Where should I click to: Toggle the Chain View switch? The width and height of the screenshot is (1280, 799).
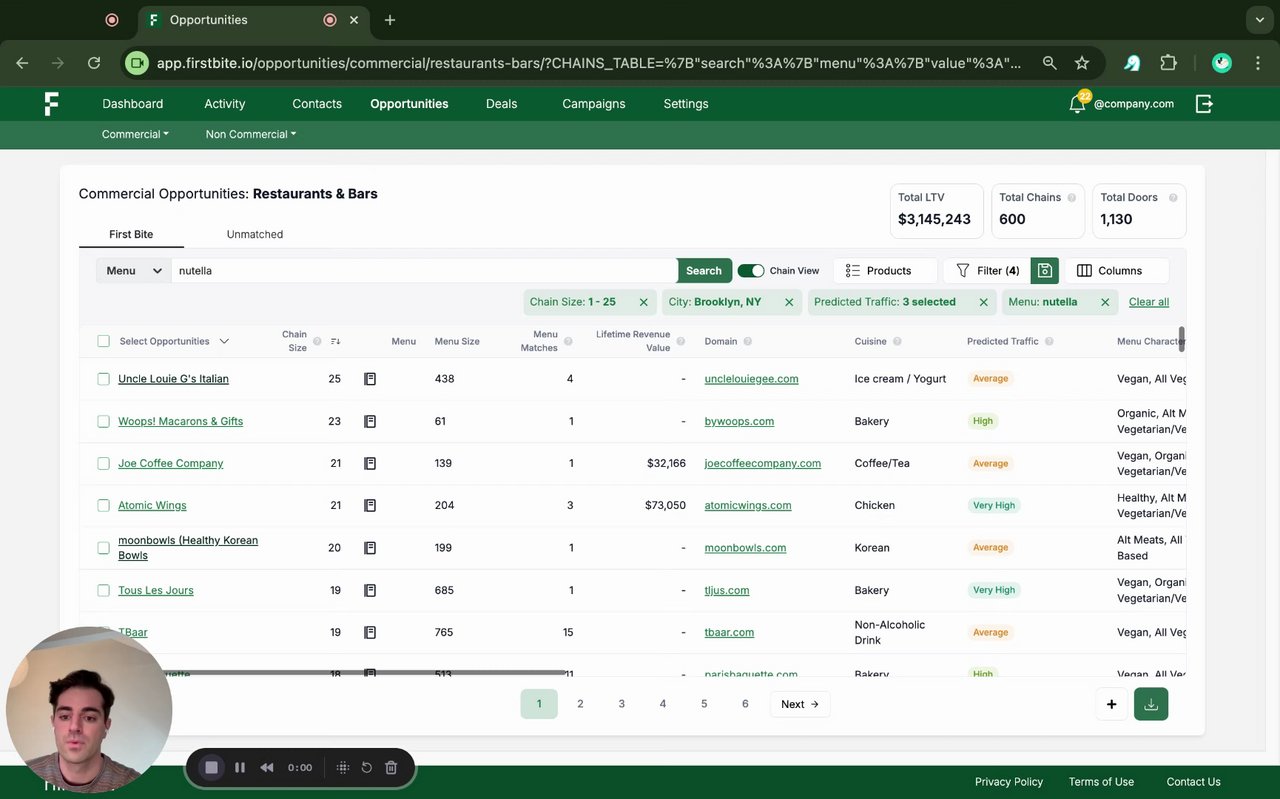coord(751,271)
